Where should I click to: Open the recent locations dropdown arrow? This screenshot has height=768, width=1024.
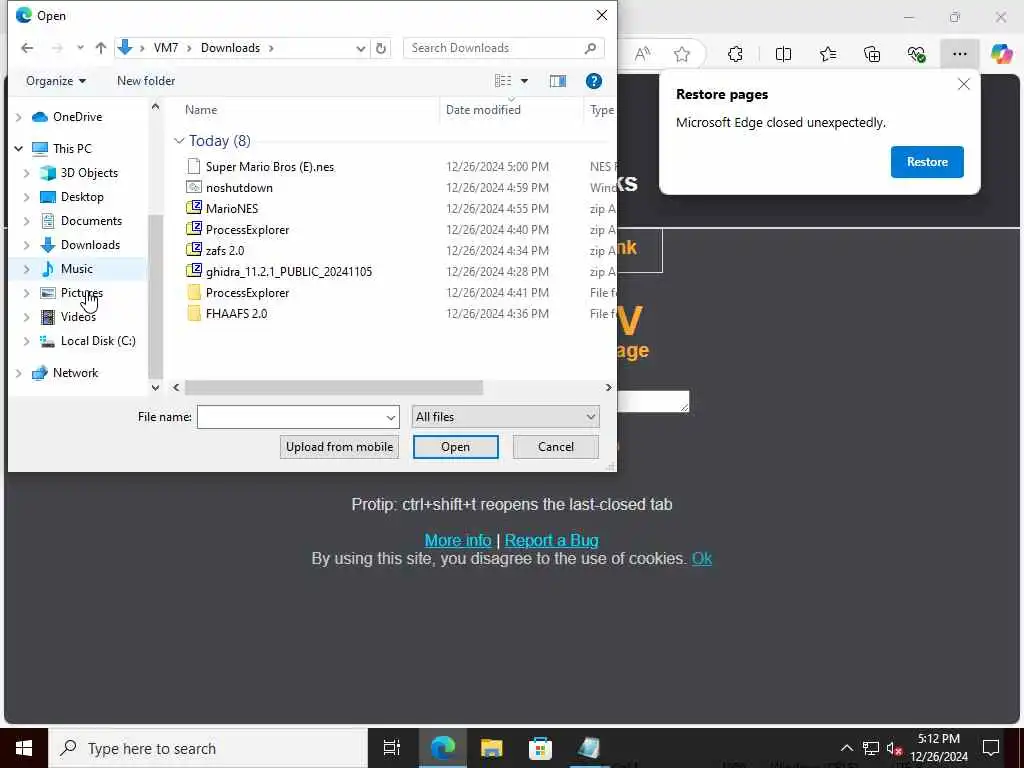[x=80, y=48]
